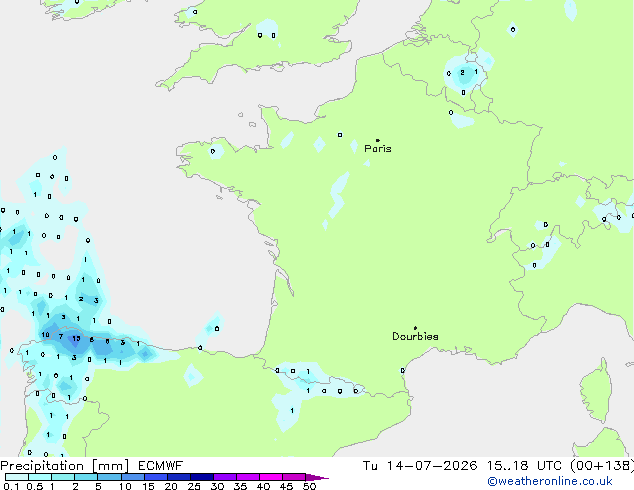The image size is (634, 490).
Task: Select legend swatch between 2 and 5
Action: click(86, 477)
